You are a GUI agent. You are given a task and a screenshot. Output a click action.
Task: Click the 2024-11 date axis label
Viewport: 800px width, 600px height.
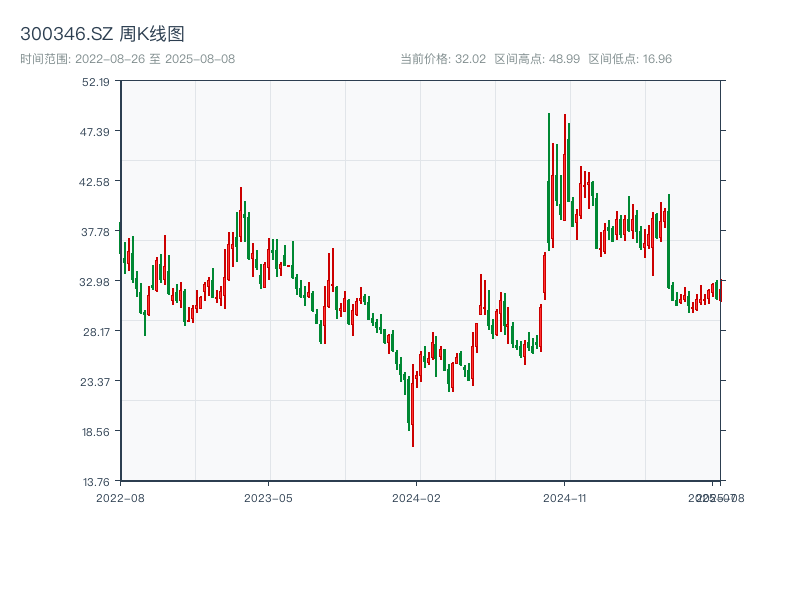(x=565, y=497)
